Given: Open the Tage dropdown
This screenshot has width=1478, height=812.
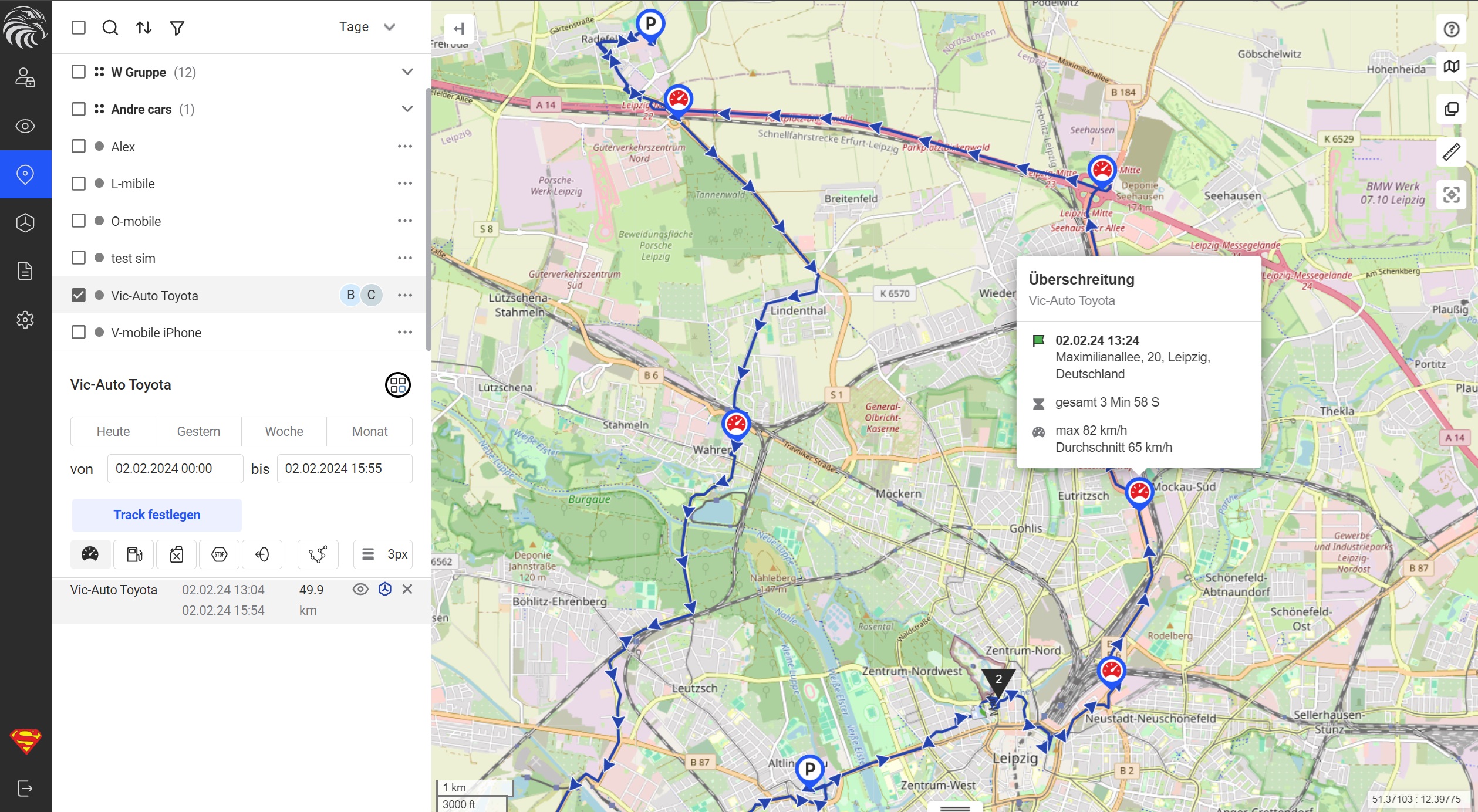Looking at the screenshot, I should coord(367,27).
